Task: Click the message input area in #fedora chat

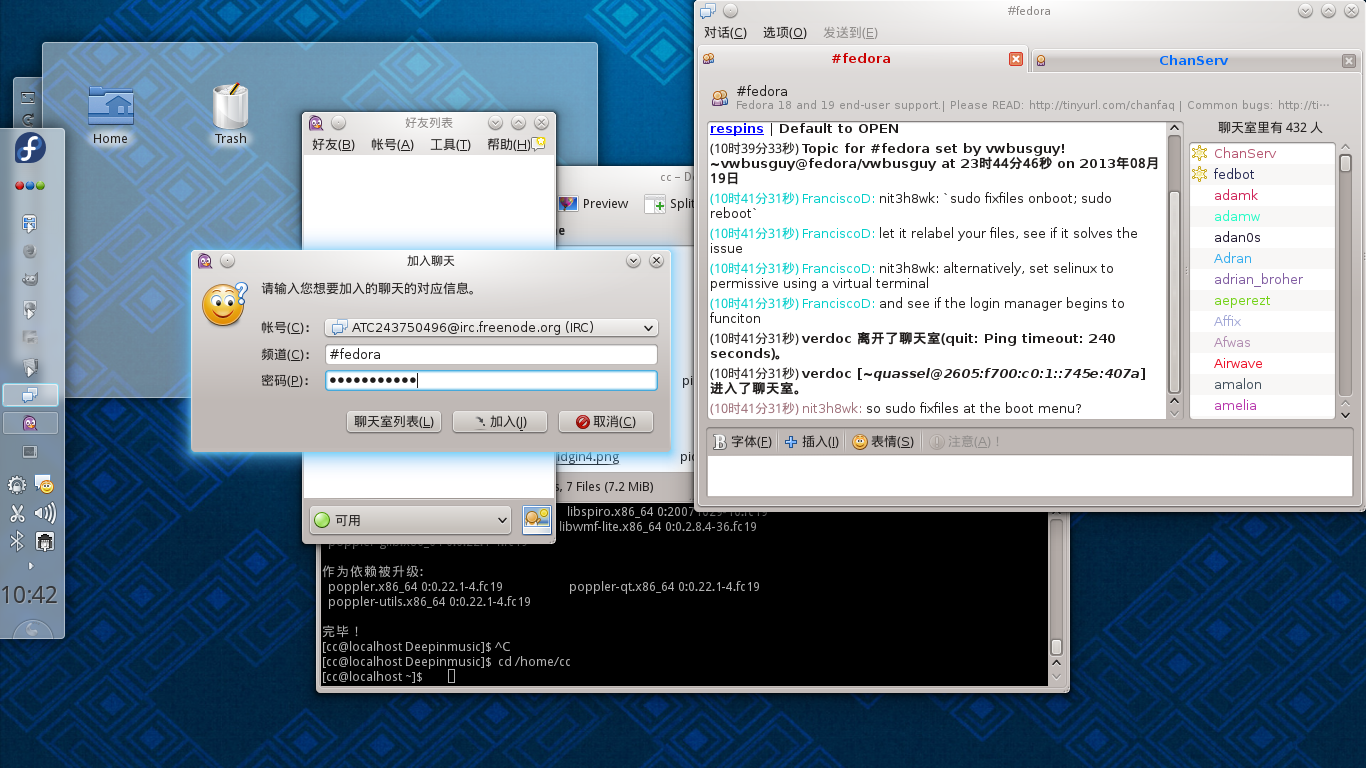Action: 1029,476
